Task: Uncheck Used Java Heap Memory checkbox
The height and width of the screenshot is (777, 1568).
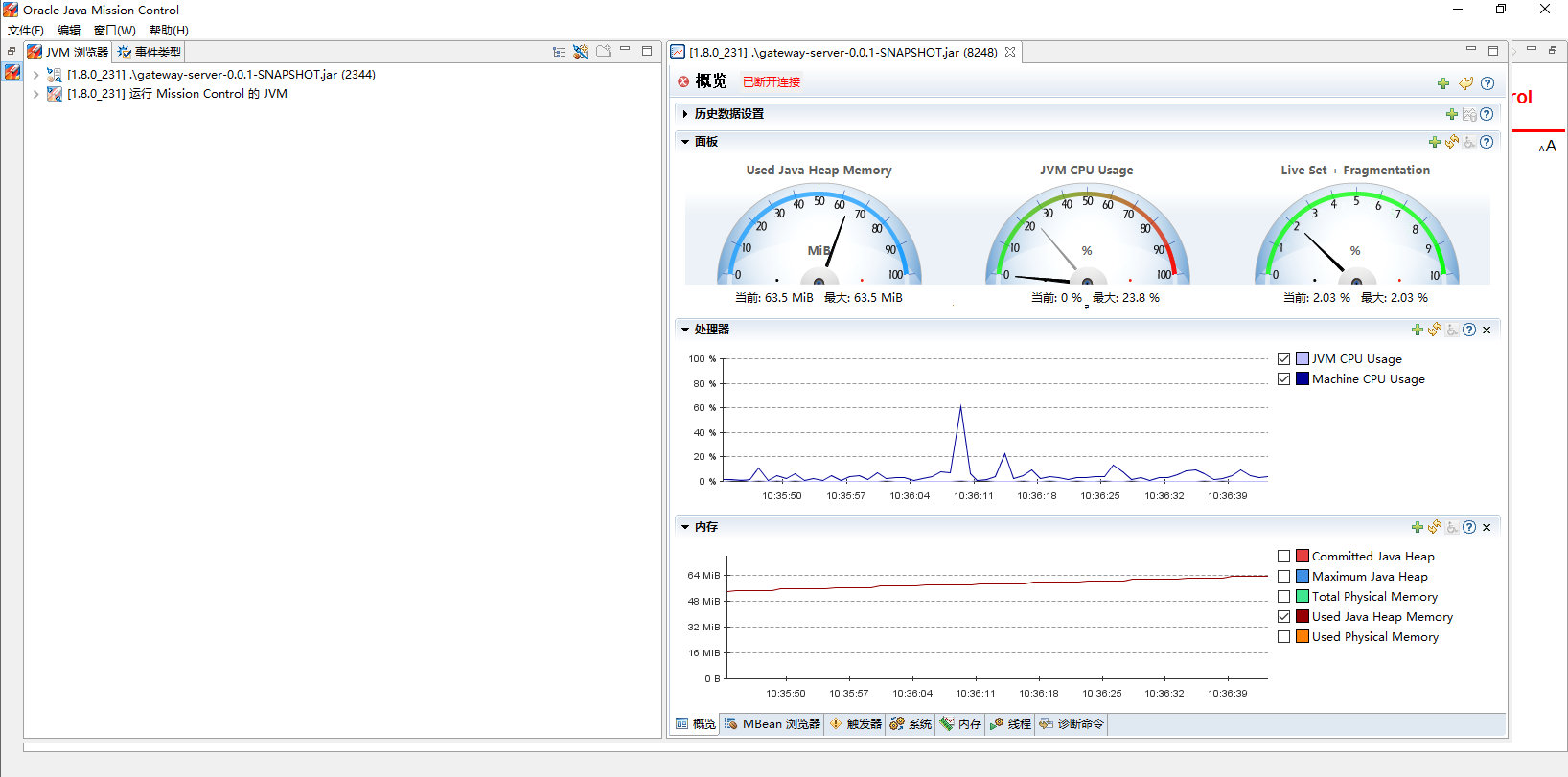Action: click(x=1283, y=616)
